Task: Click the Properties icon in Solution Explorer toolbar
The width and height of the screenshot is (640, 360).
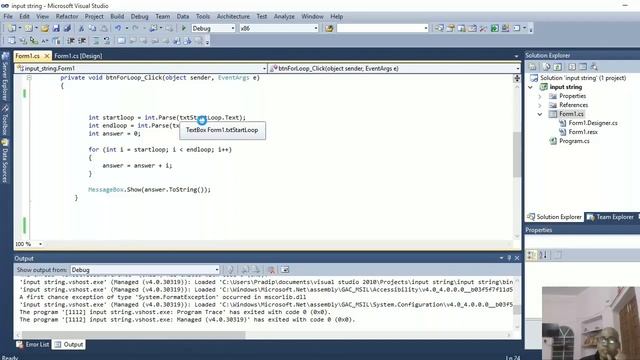Action: pos(533,67)
